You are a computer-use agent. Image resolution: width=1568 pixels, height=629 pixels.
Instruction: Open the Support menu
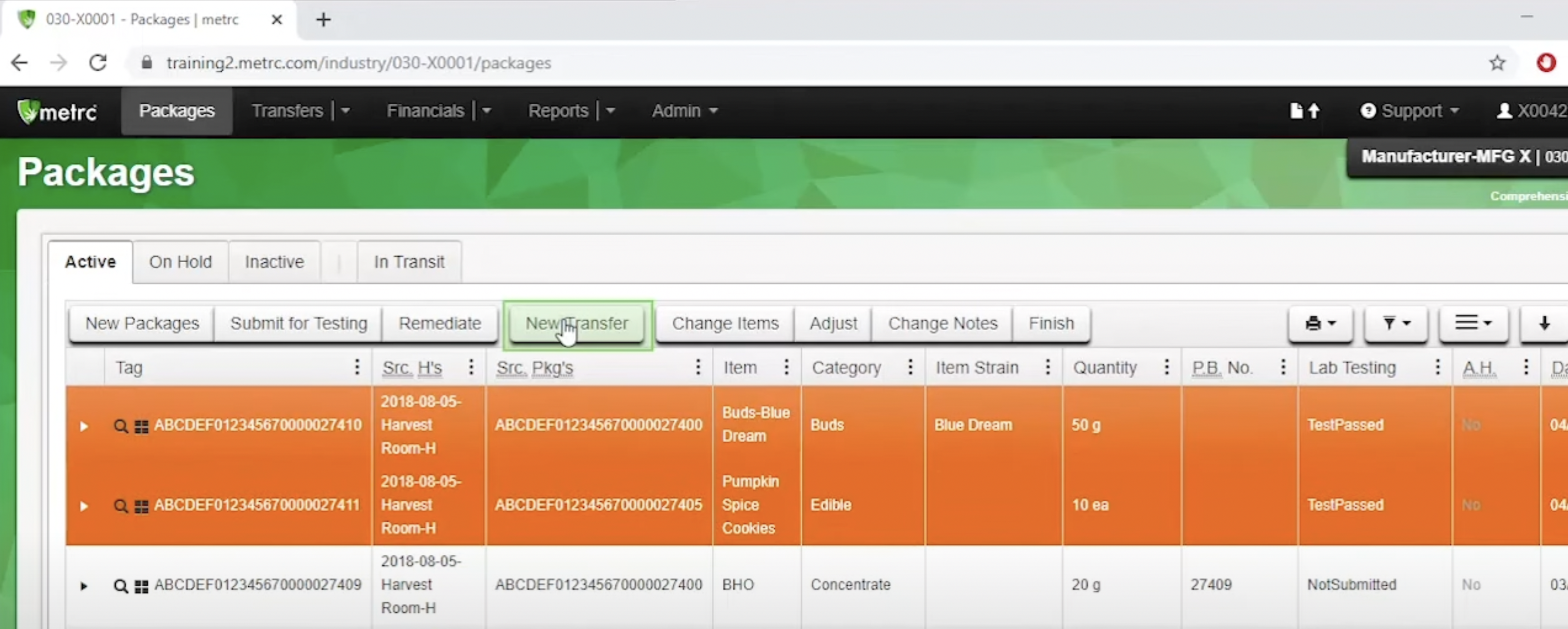[1410, 111]
